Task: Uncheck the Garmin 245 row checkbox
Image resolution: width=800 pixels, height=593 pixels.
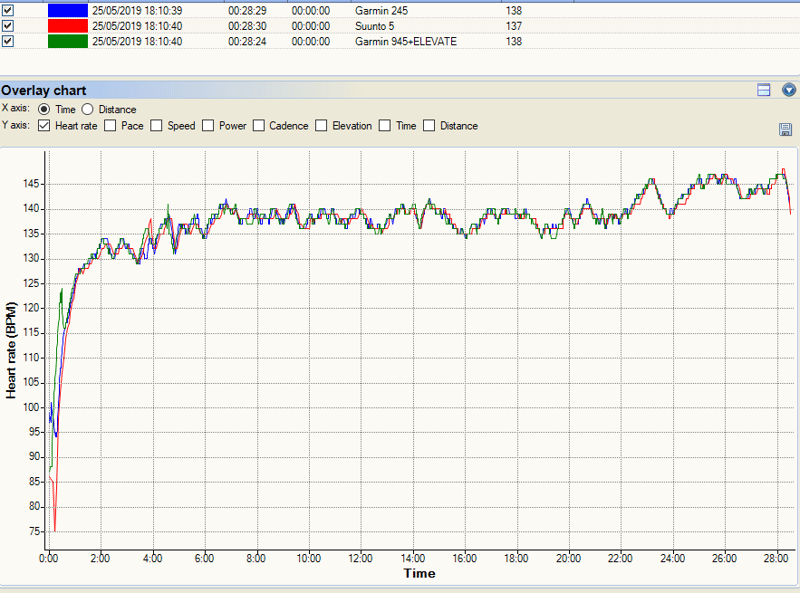Action: click(8, 10)
